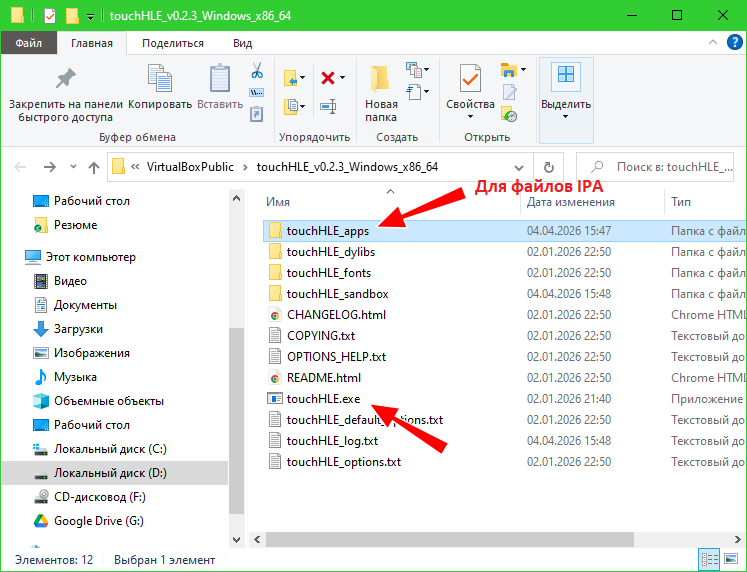Click the horizontal scrollbar of the file list
The image size is (747, 572).
pos(449,540)
